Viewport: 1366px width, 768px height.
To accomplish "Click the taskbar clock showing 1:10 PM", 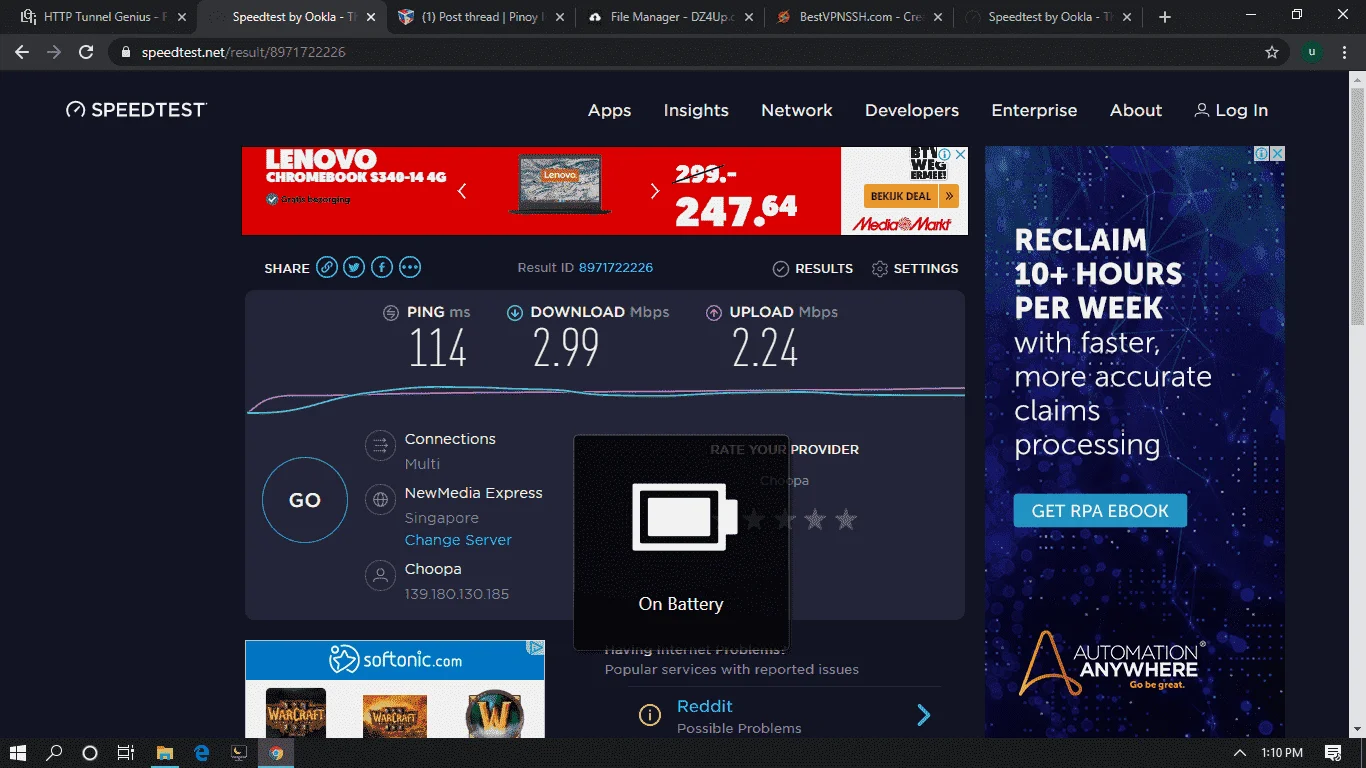I will coord(1282,753).
